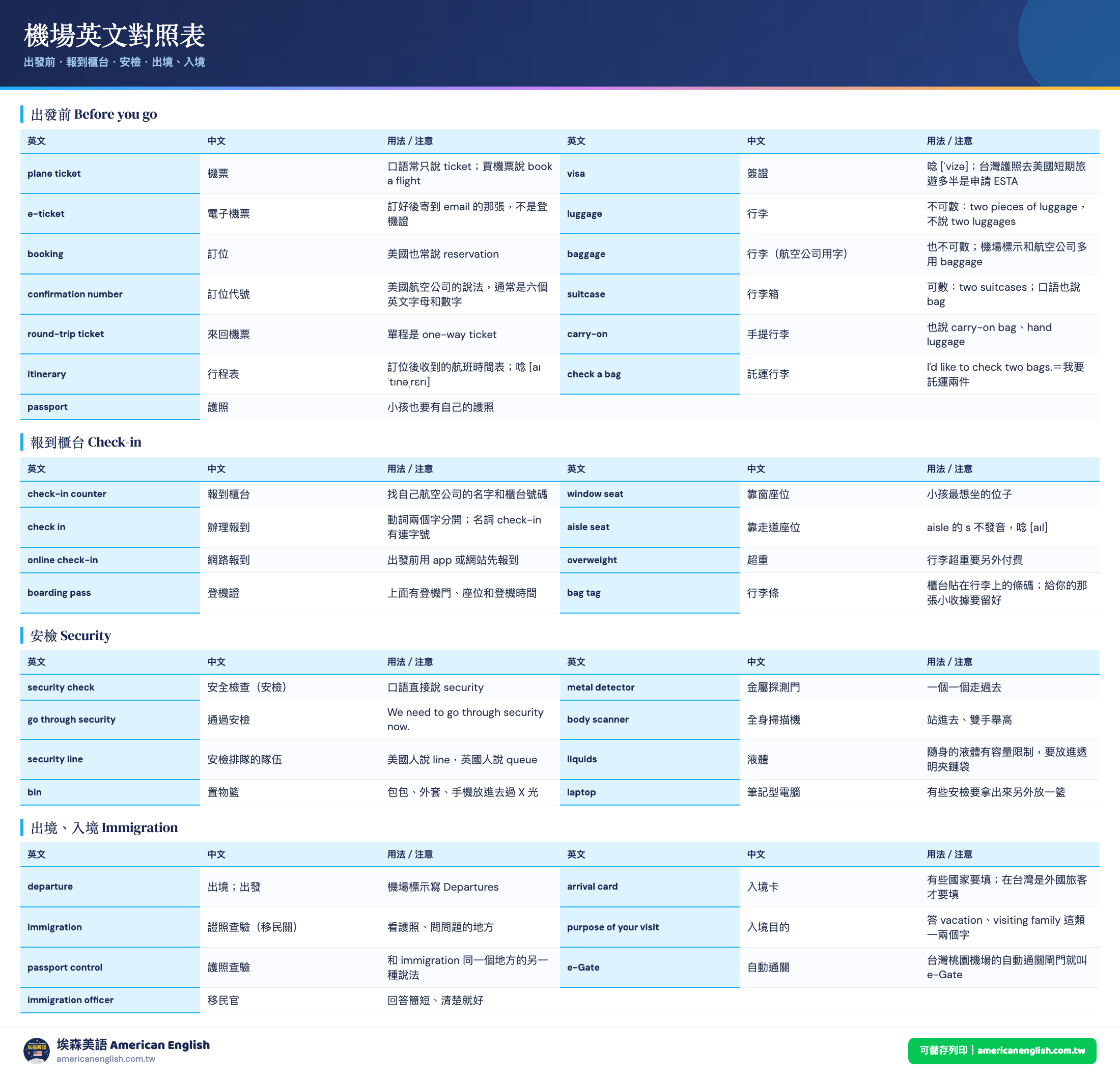This screenshot has height=1077, width=1120.
Task: Click the note 行李超重要另外付費
Action: (975, 560)
